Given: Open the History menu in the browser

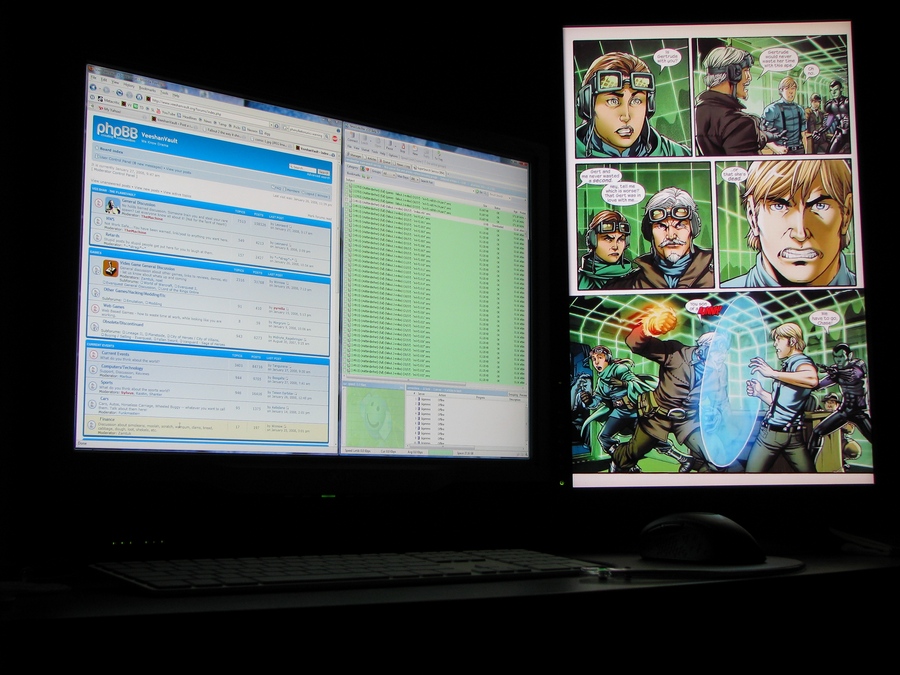Looking at the screenshot, I should (128, 84).
